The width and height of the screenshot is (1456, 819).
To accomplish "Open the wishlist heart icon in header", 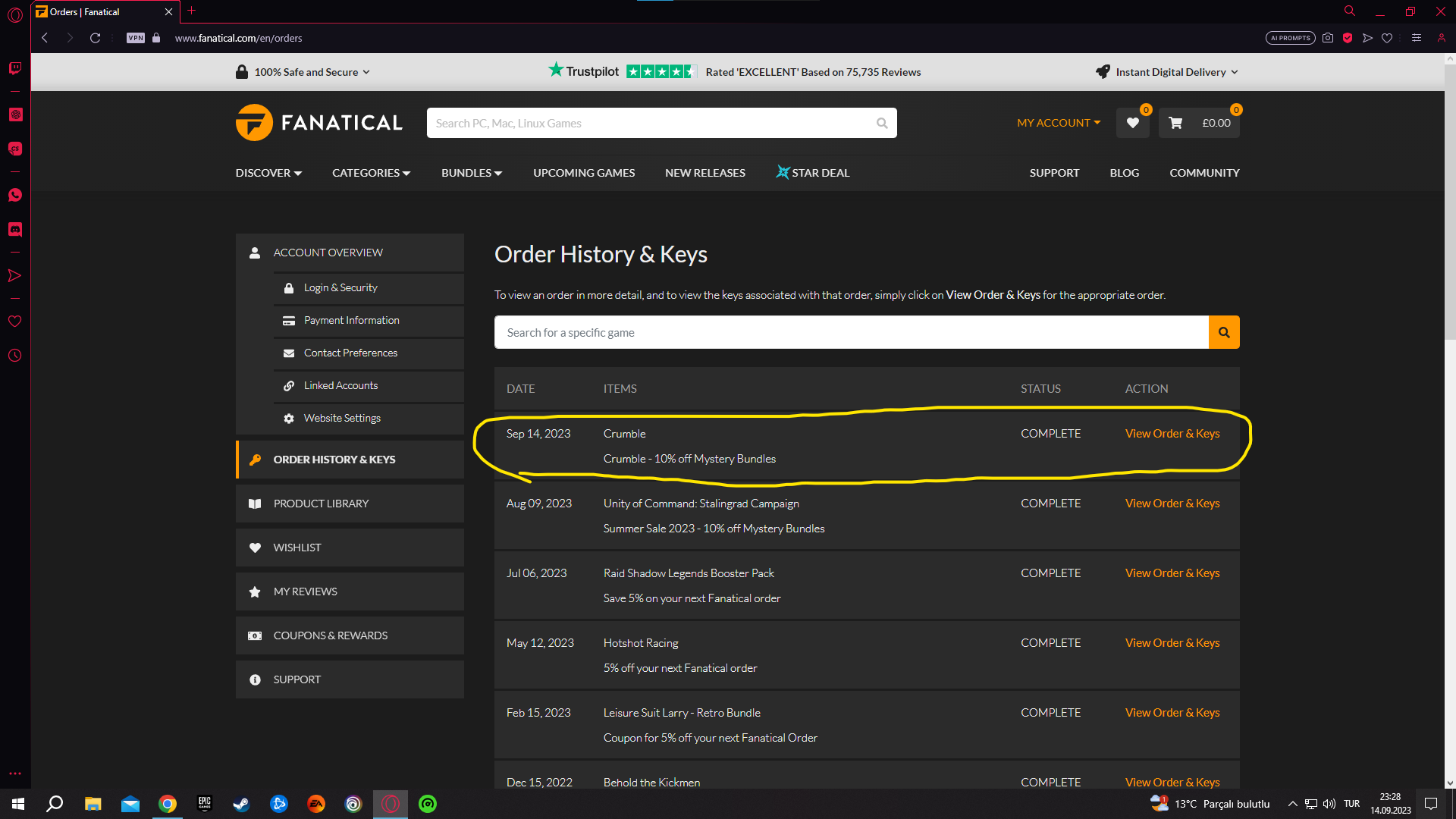I will [x=1132, y=123].
